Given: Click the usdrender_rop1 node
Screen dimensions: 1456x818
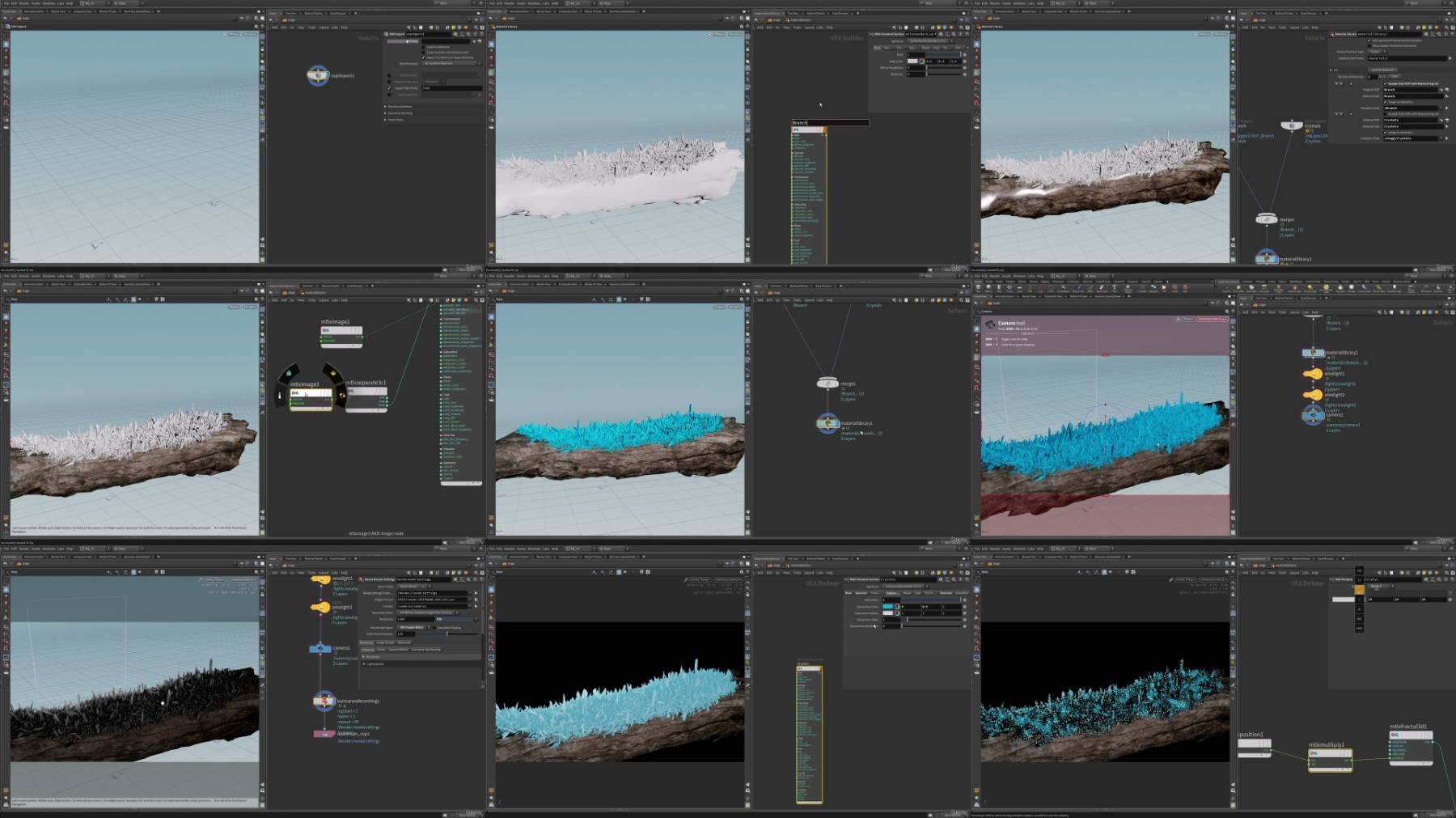Looking at the screenshot, I should pyautogui.click(x=324, y=734).
